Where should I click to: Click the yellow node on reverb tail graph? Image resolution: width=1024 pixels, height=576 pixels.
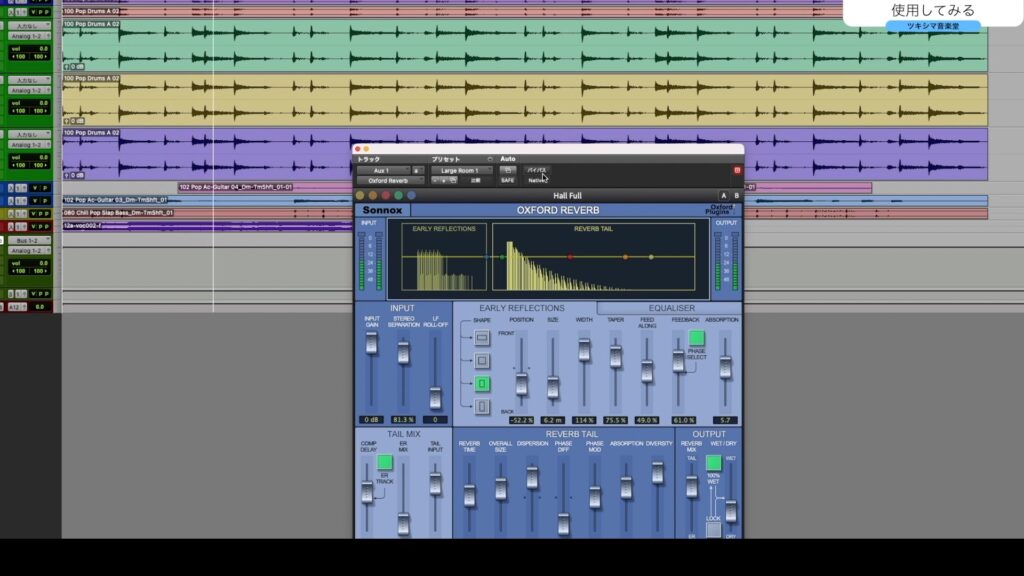coord(651,257)
